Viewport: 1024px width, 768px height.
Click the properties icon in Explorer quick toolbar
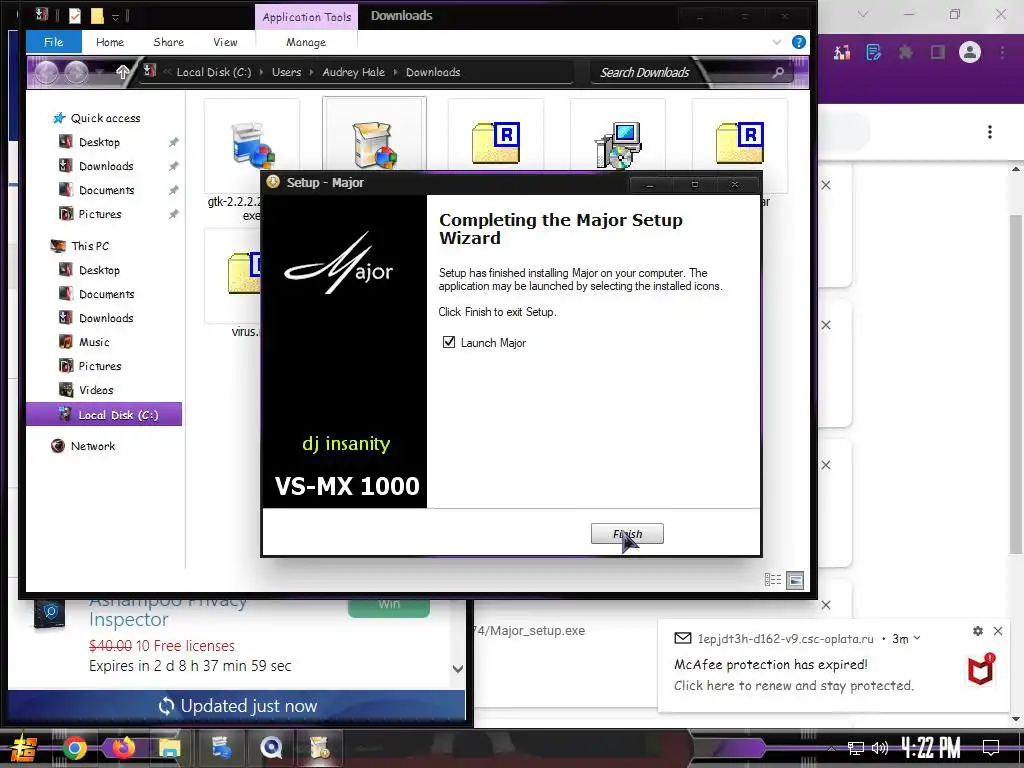(x=75, y=16)
